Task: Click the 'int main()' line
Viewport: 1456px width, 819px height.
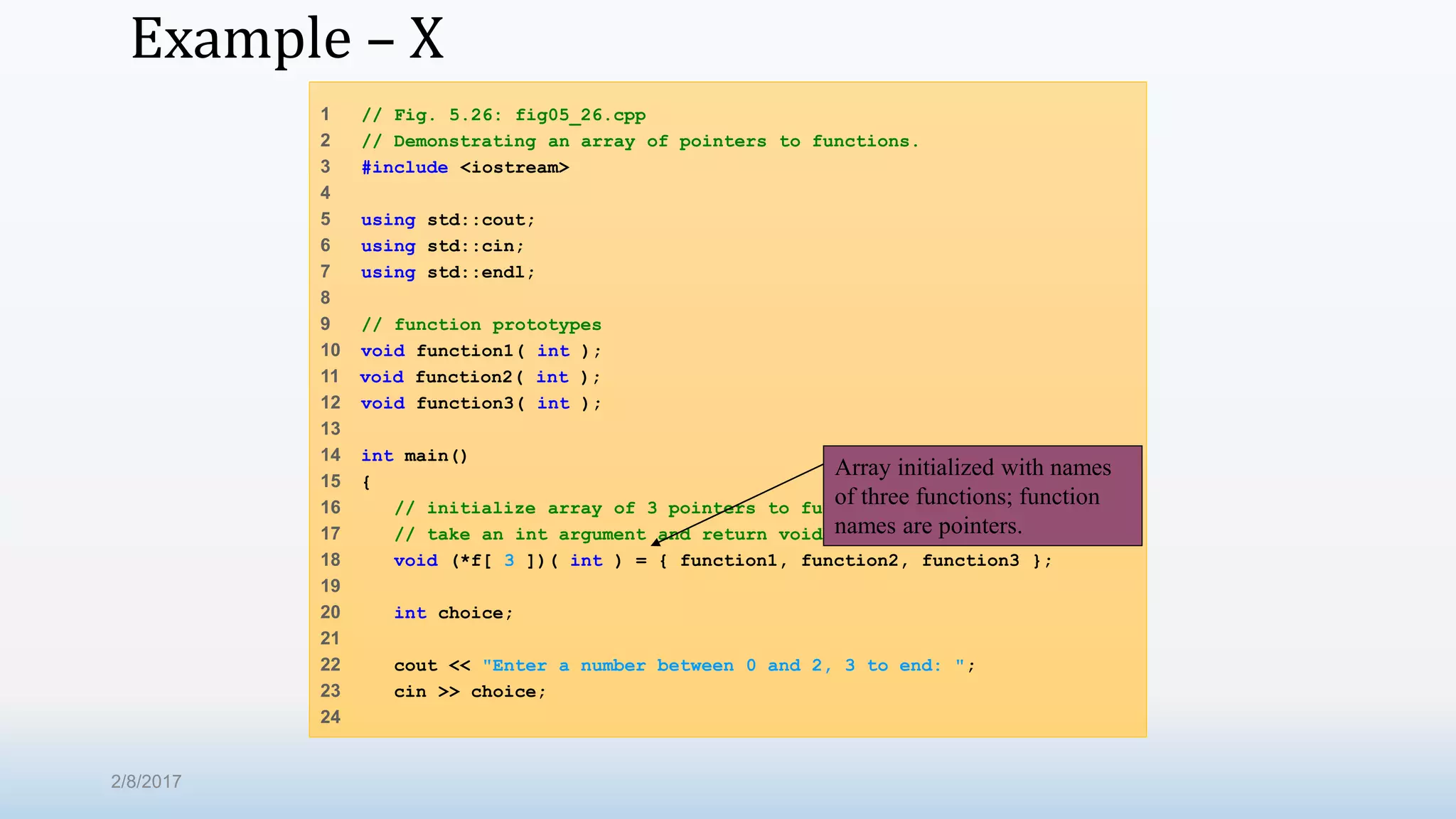Action: pyautogui.click(x=414, y=456)
